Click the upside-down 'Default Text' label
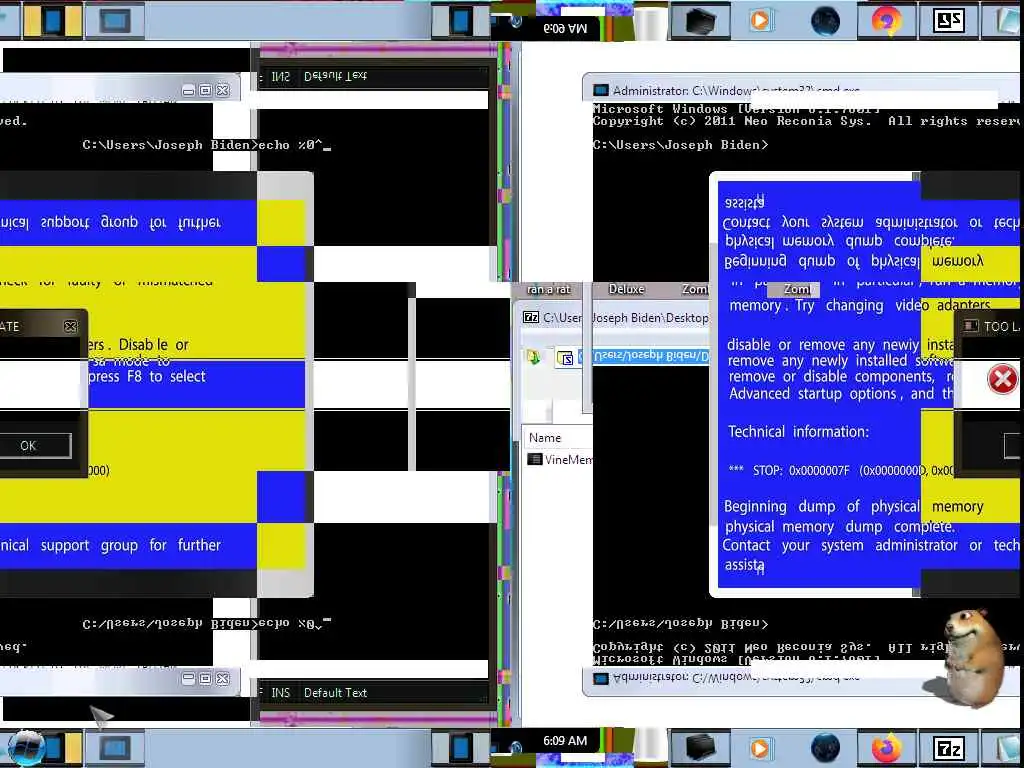1024x768 pixels. pyautogui.click(x=335, y=76)
